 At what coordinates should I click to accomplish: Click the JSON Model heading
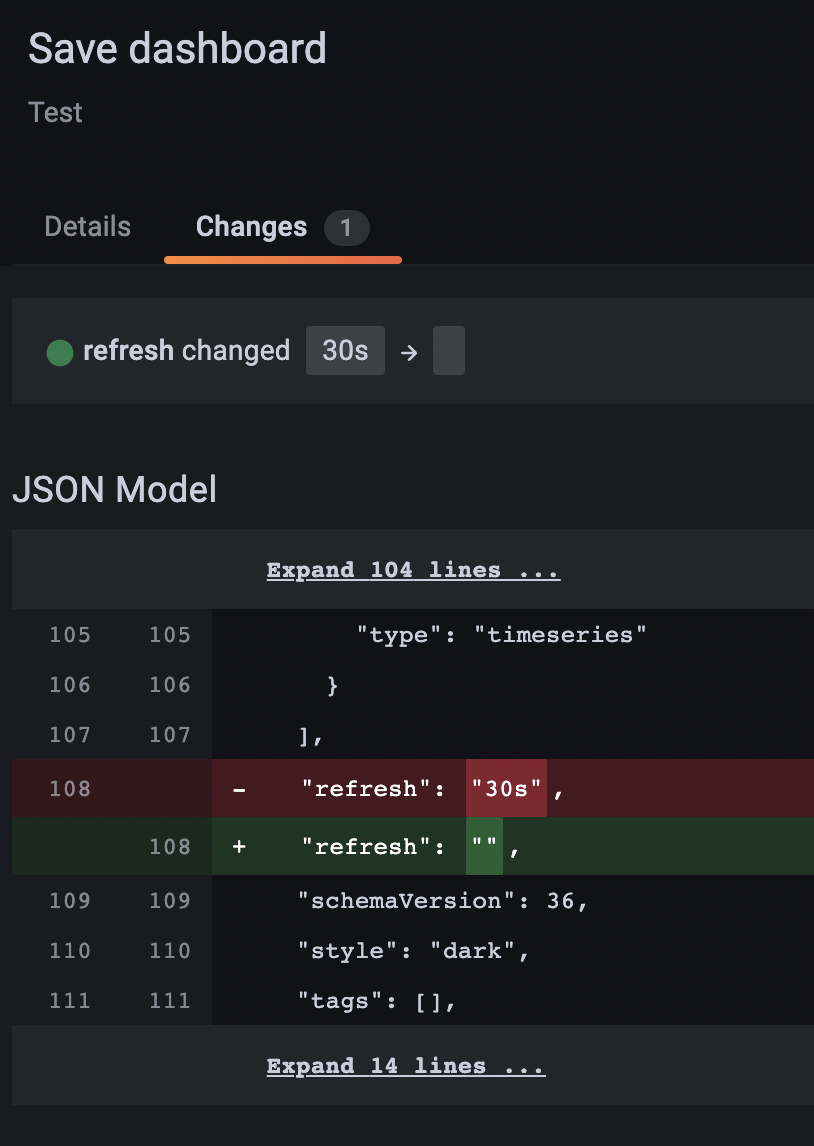click(114, 489)
